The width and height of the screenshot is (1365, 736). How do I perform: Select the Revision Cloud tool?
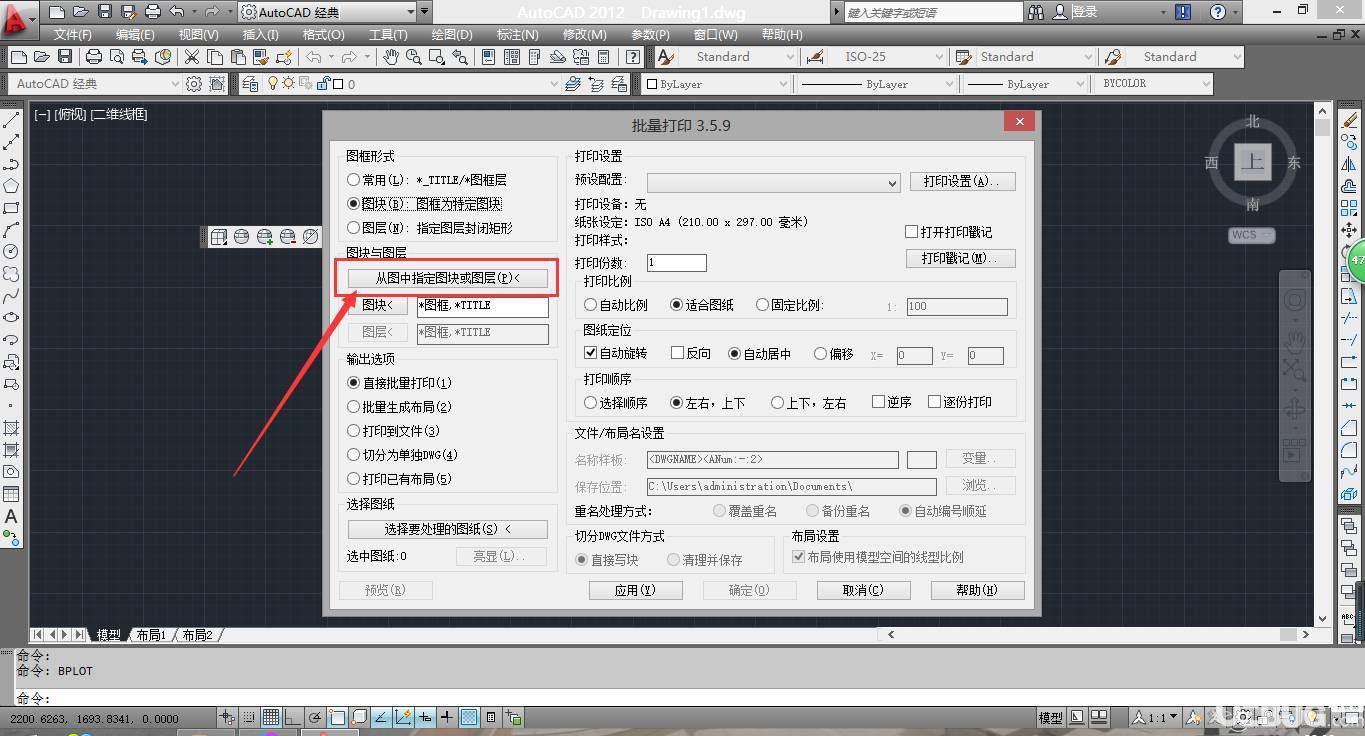11,274
